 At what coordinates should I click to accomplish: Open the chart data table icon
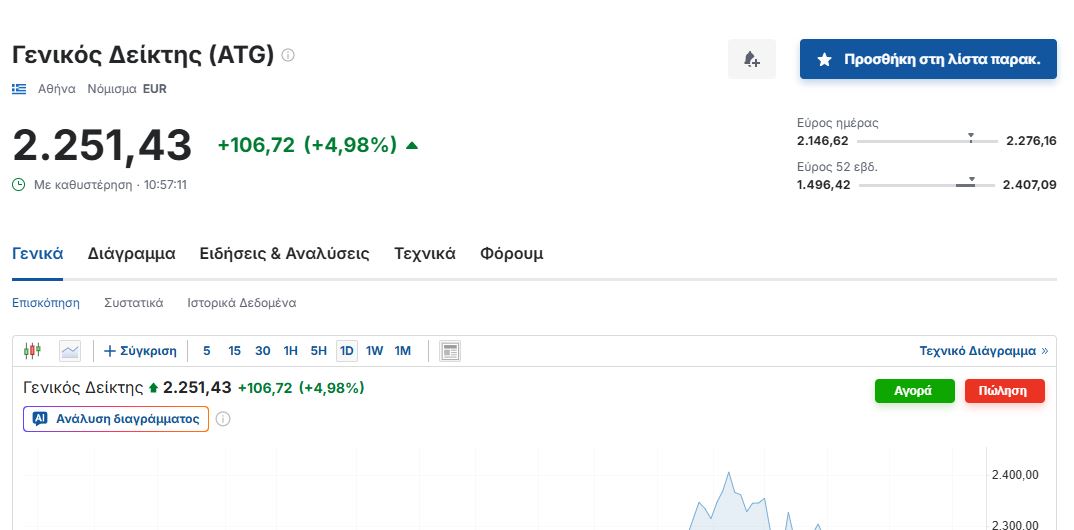[450, 351]
